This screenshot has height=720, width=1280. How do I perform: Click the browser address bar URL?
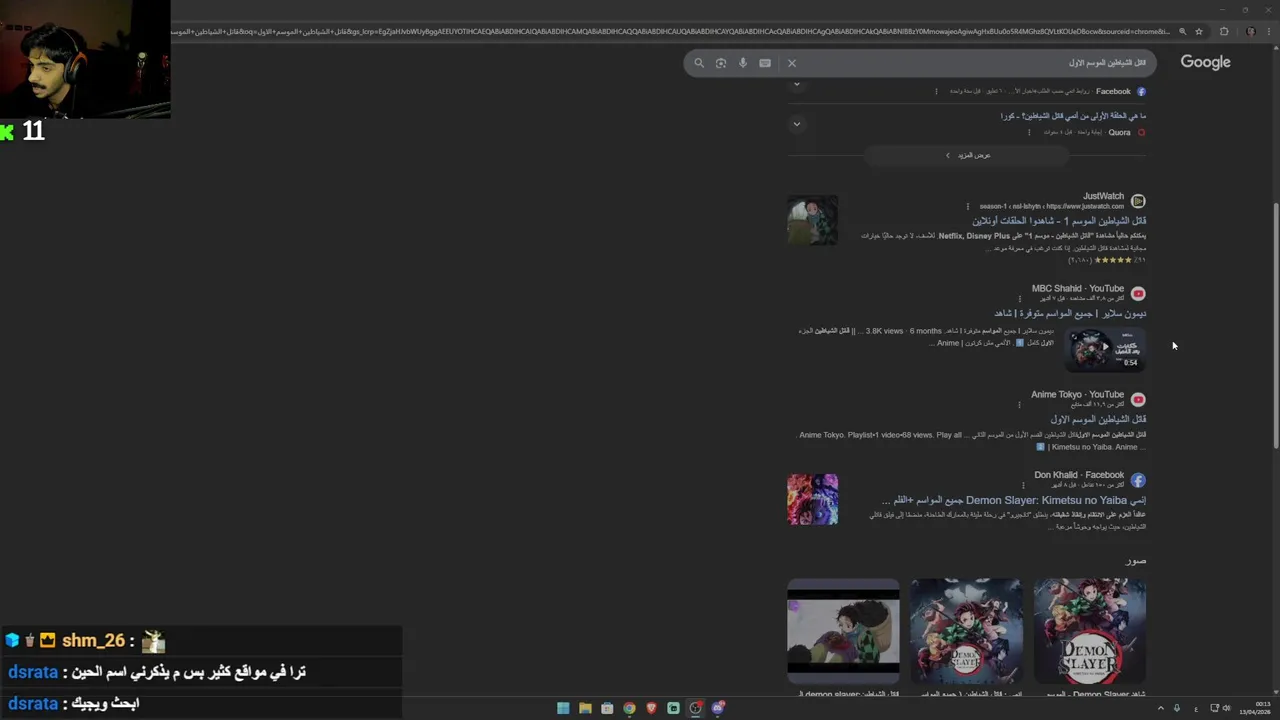(670, 32)
